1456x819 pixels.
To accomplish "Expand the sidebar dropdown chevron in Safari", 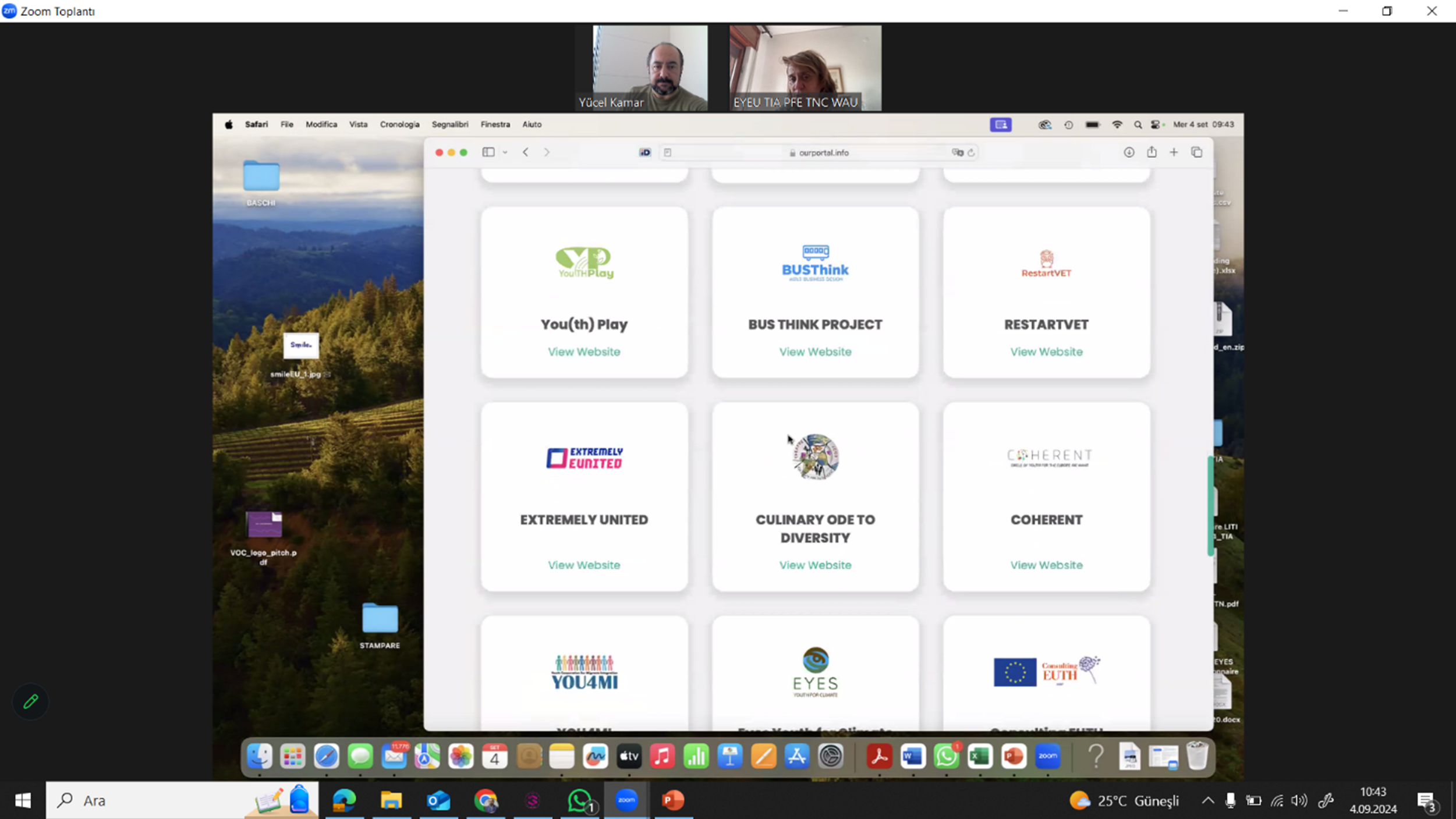I will click(505, 153).
